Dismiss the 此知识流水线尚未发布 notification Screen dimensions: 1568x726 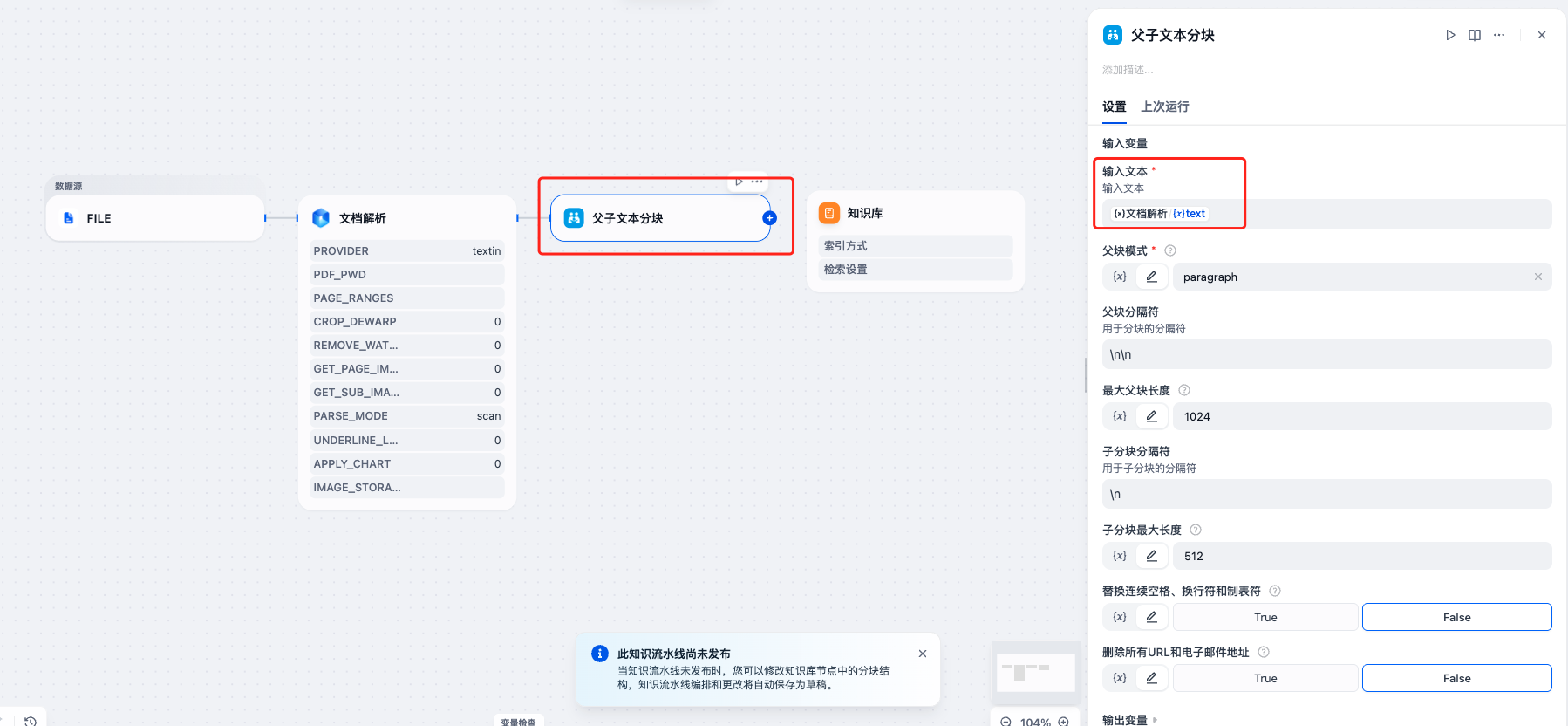tap(923, 654)
